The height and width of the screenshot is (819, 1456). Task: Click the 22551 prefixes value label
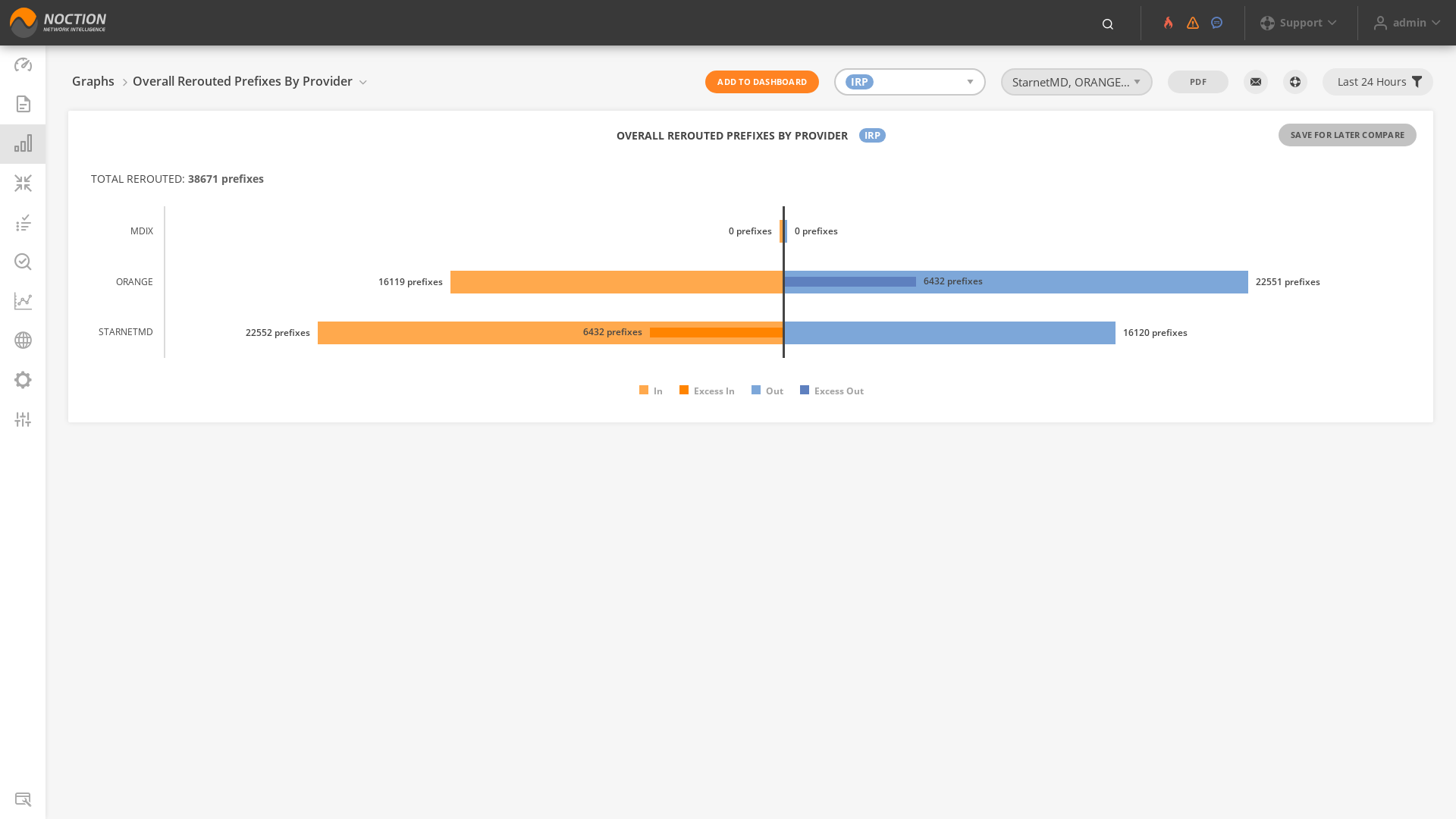coord(1288,282)
